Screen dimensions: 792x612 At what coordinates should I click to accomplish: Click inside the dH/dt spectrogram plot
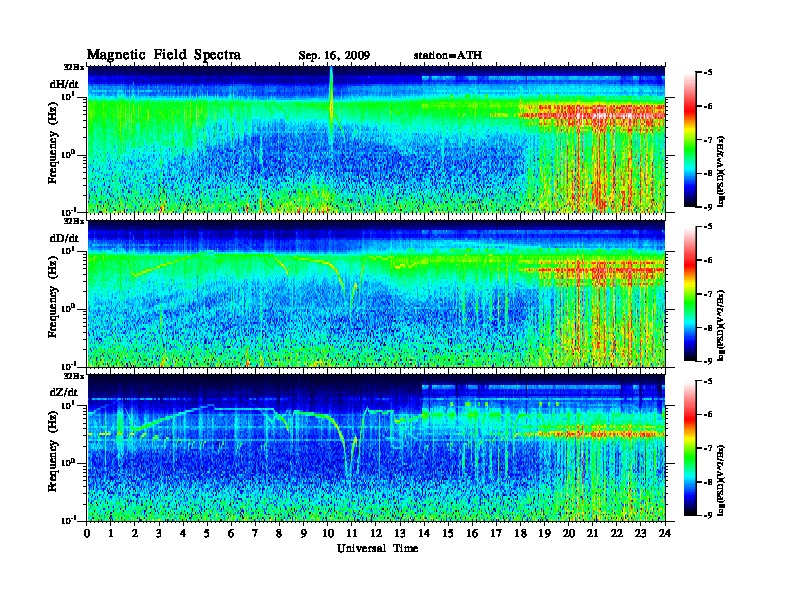pyautogui.click(x=376, y=140)
